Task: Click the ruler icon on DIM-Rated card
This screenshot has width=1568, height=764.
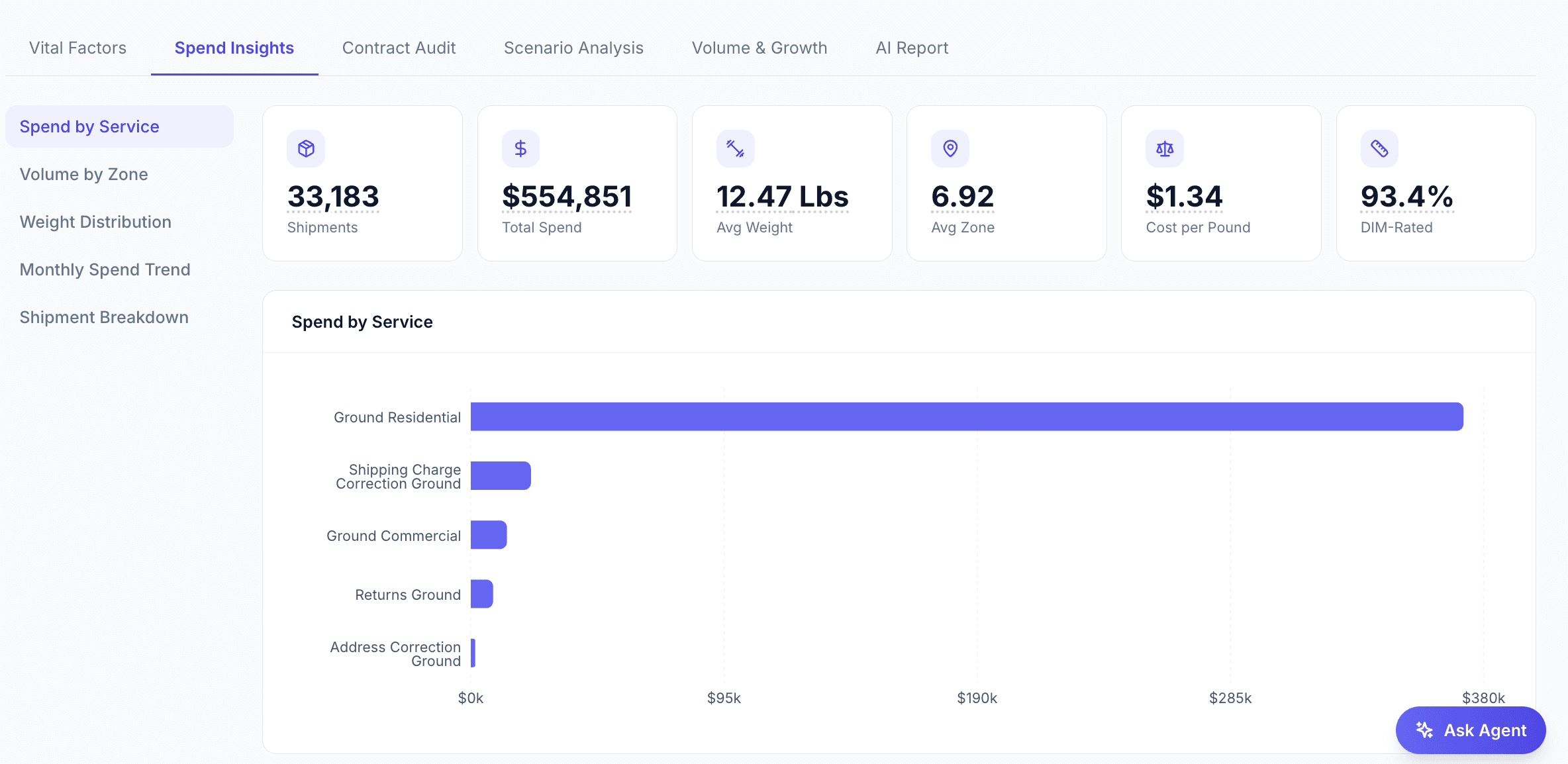Action: tap(1380, 148)
